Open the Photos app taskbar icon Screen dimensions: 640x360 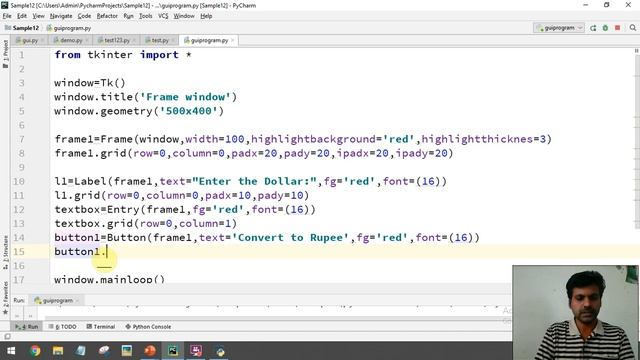click(127, 351)
